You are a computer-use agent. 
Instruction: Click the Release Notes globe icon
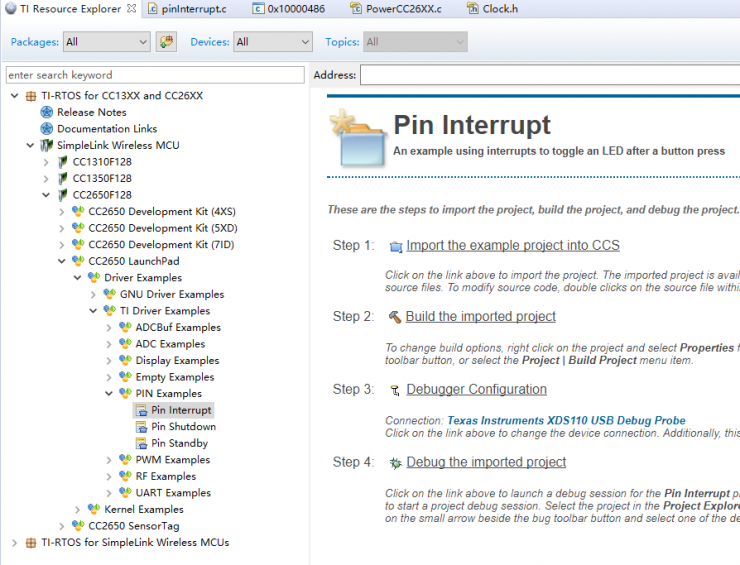pos(46,112)
